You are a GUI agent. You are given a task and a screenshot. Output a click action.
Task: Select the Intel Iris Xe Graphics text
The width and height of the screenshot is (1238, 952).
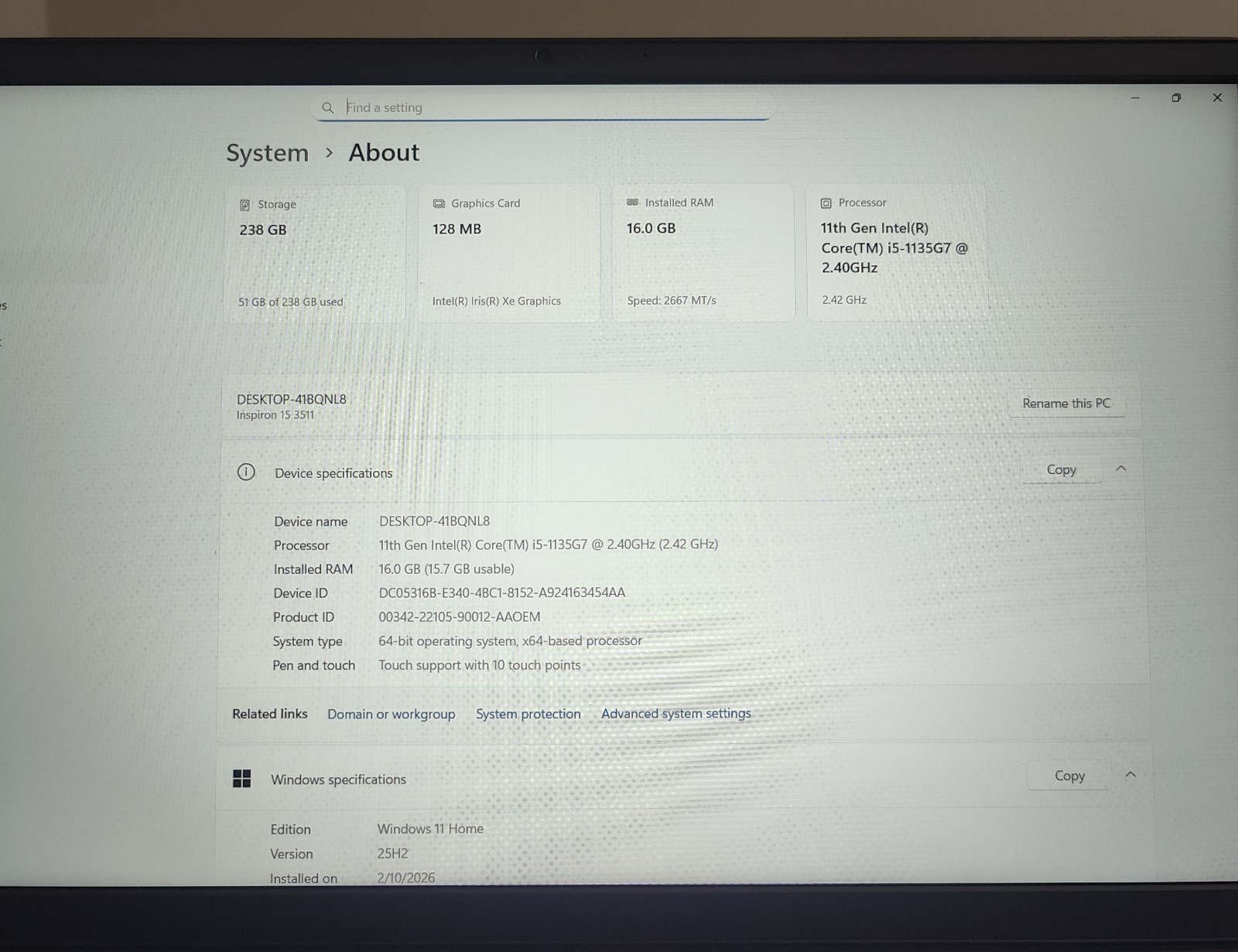point(497,301)
